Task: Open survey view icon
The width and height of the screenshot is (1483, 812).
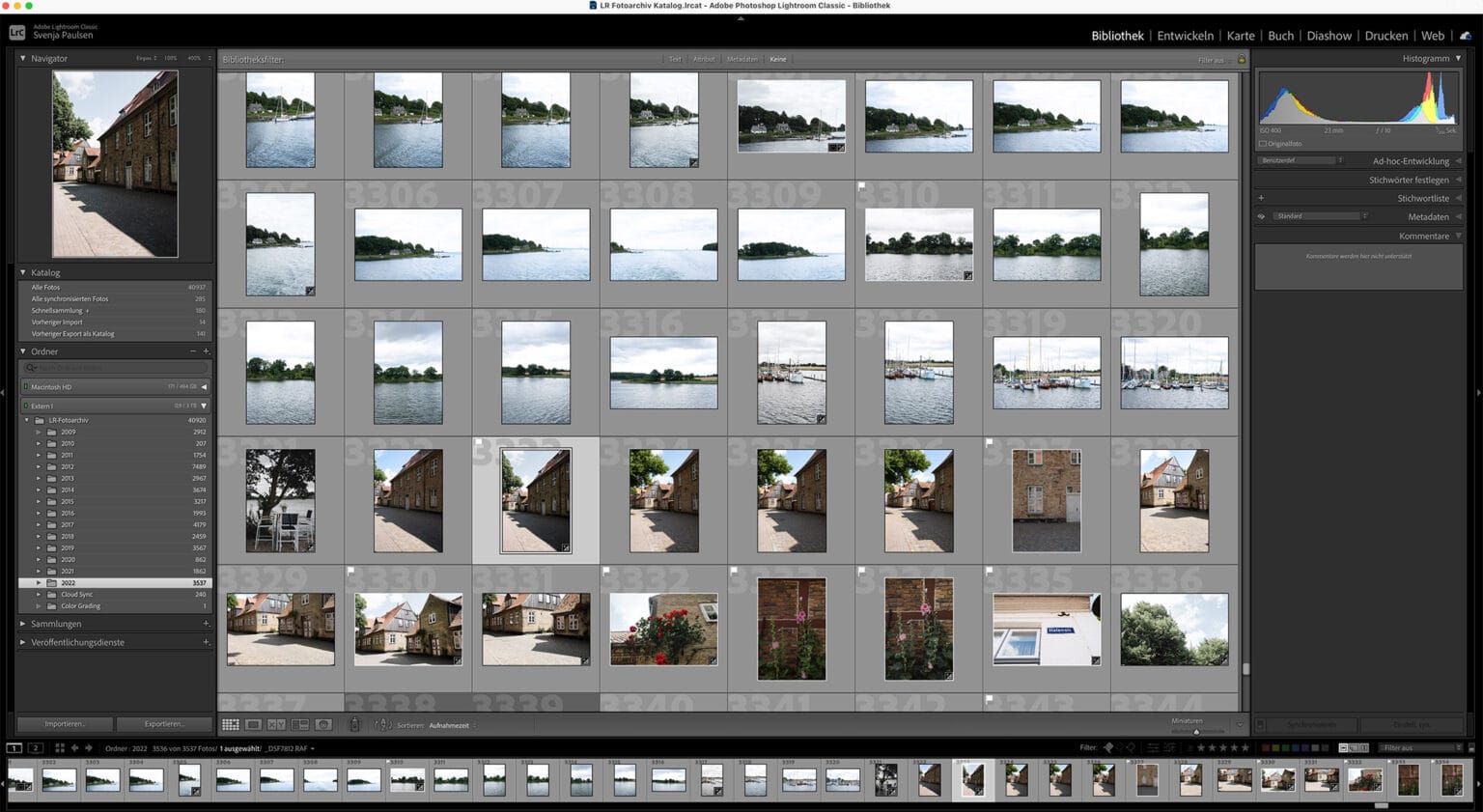Action: [299, 724]
